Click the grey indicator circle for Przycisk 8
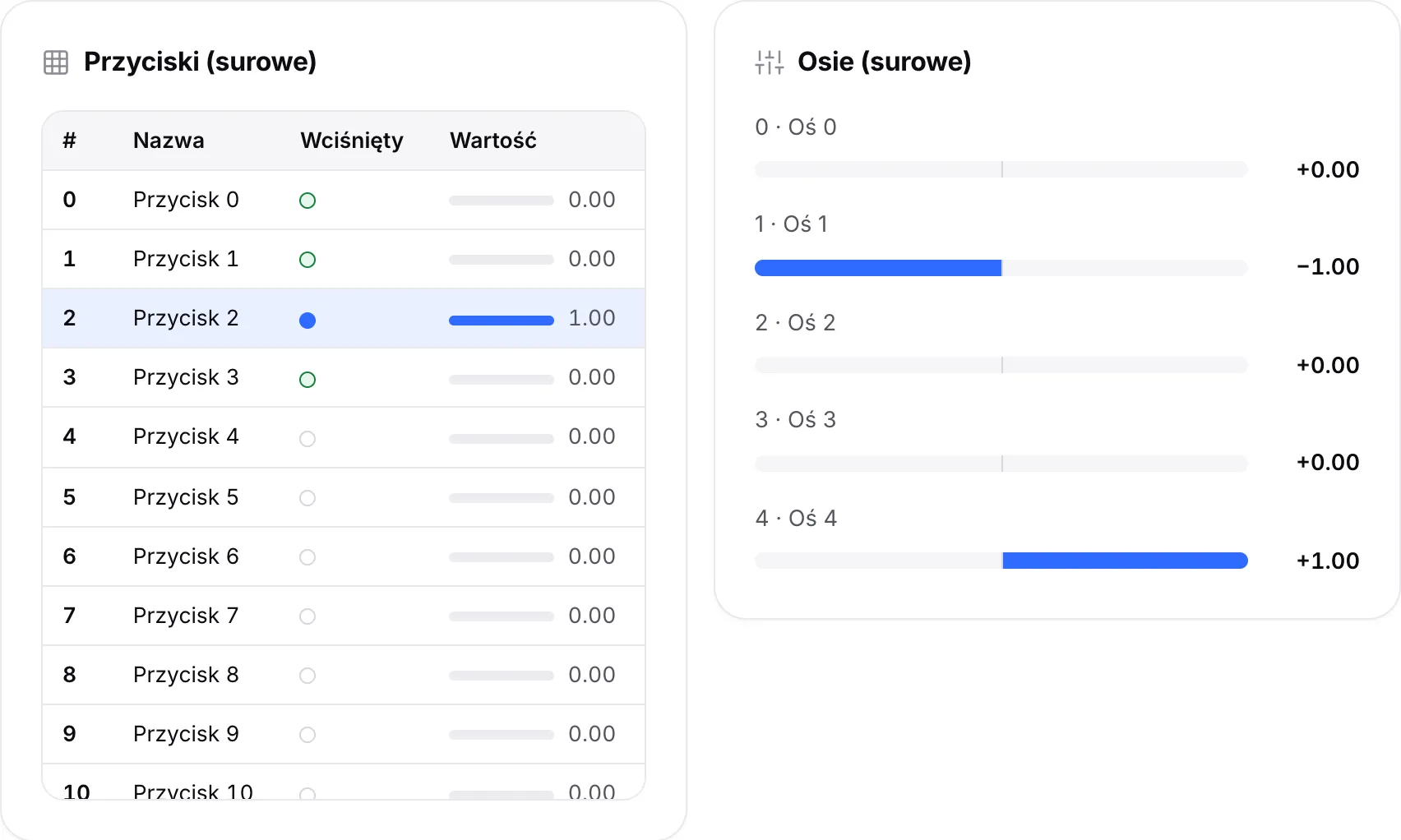 point(307,676)
